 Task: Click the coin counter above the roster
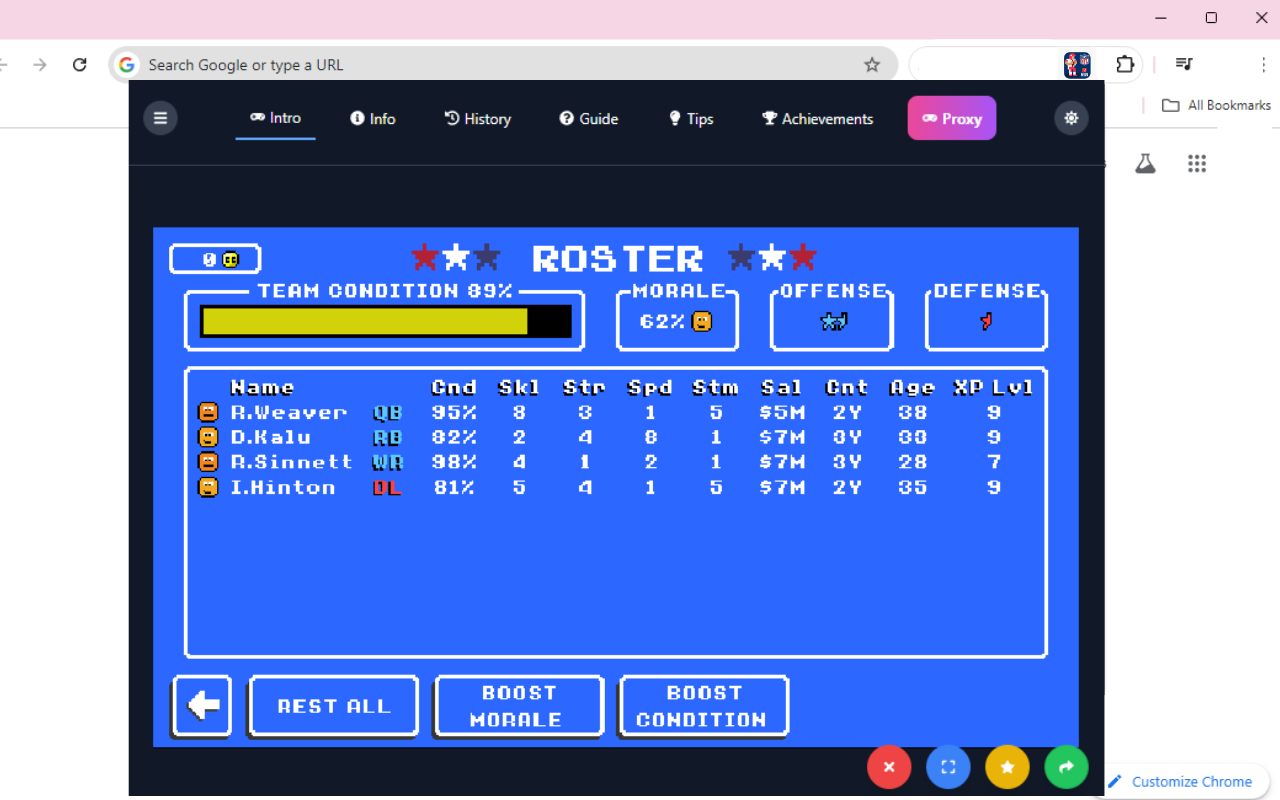click(x=215, y=258)
